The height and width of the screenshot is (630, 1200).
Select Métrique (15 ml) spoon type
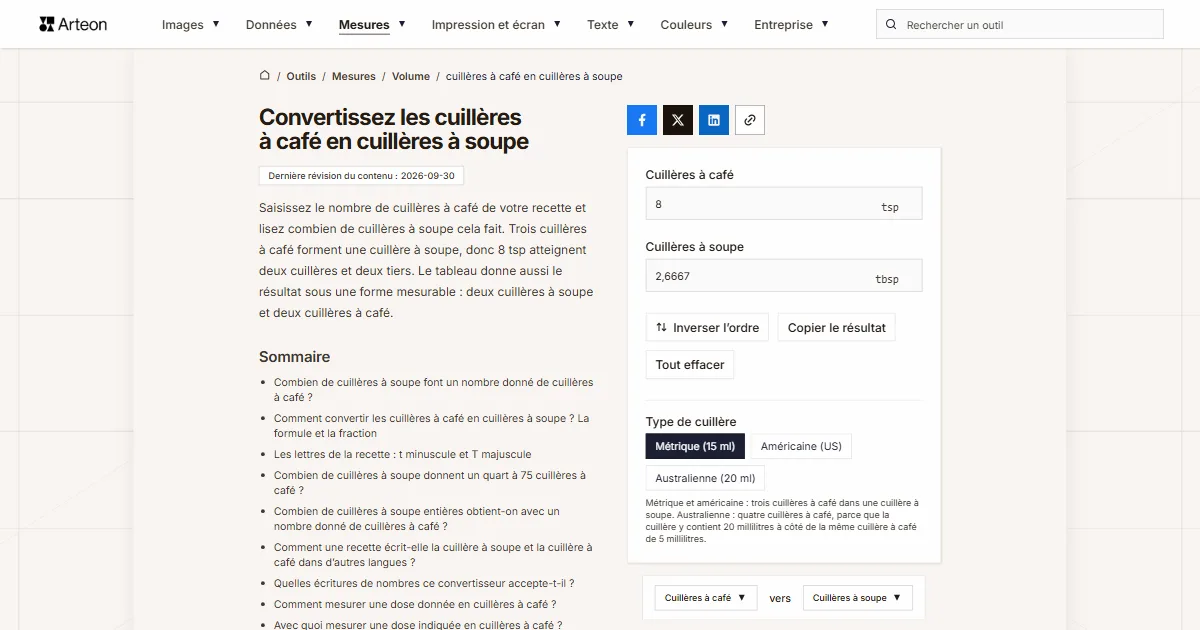click(695, 447)
